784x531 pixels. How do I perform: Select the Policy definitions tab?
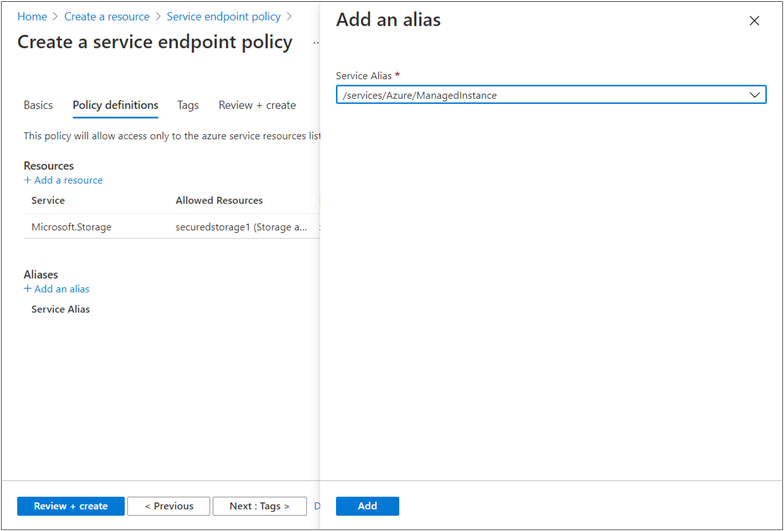pos(116,105)
